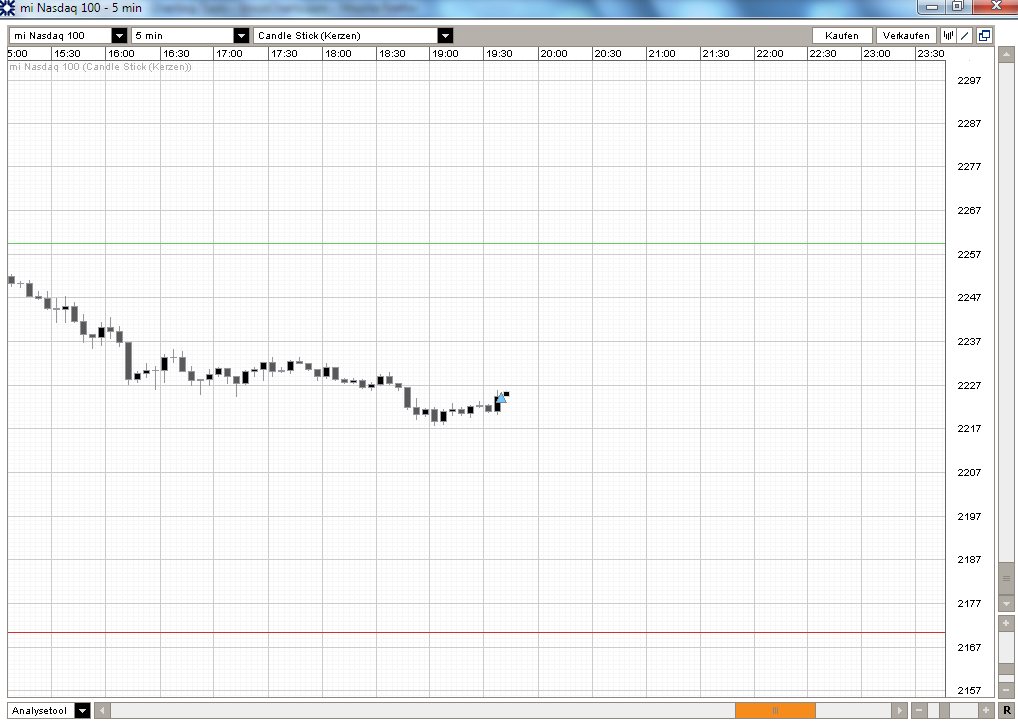Screen dimensions: 1018x724
Task: Click the up arrow of the vertical scrollbar
Action: coord(1006,55)
